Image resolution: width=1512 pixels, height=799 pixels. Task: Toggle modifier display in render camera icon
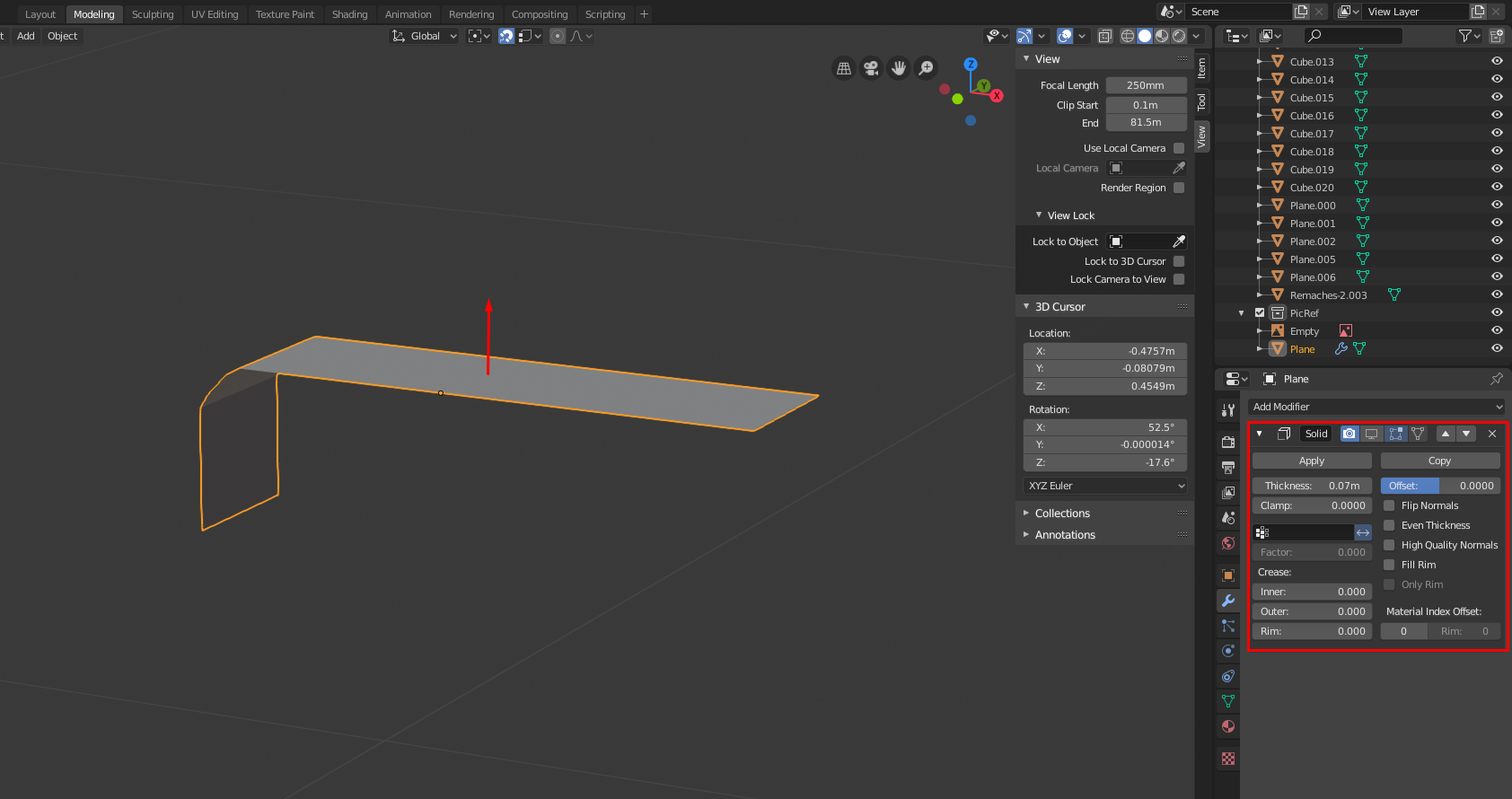point(1349,434)
